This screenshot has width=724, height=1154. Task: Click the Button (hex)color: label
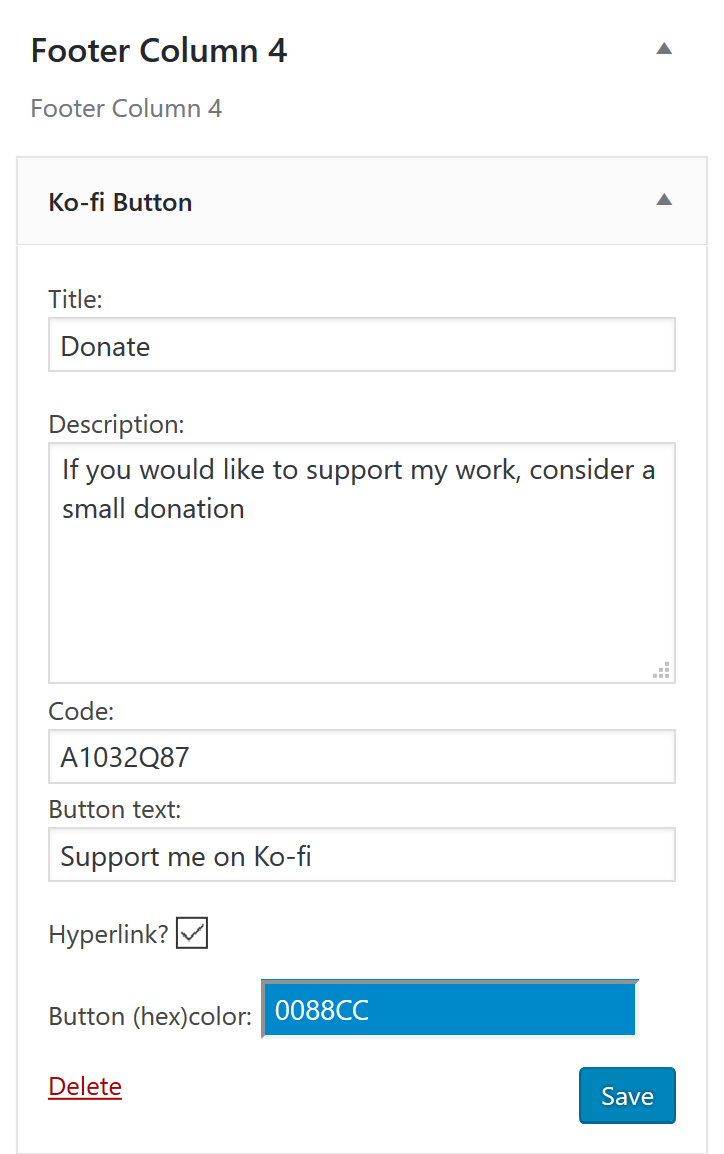click(150, 1016)
